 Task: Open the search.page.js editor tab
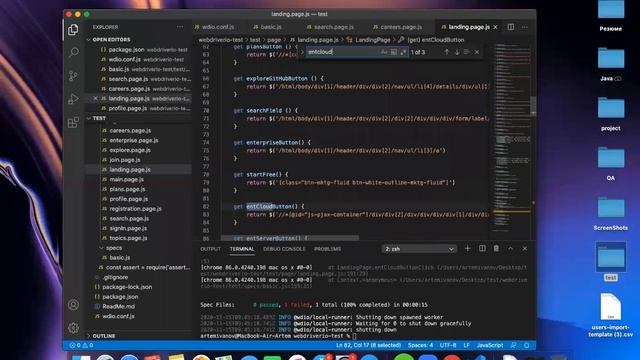[333, 27]
